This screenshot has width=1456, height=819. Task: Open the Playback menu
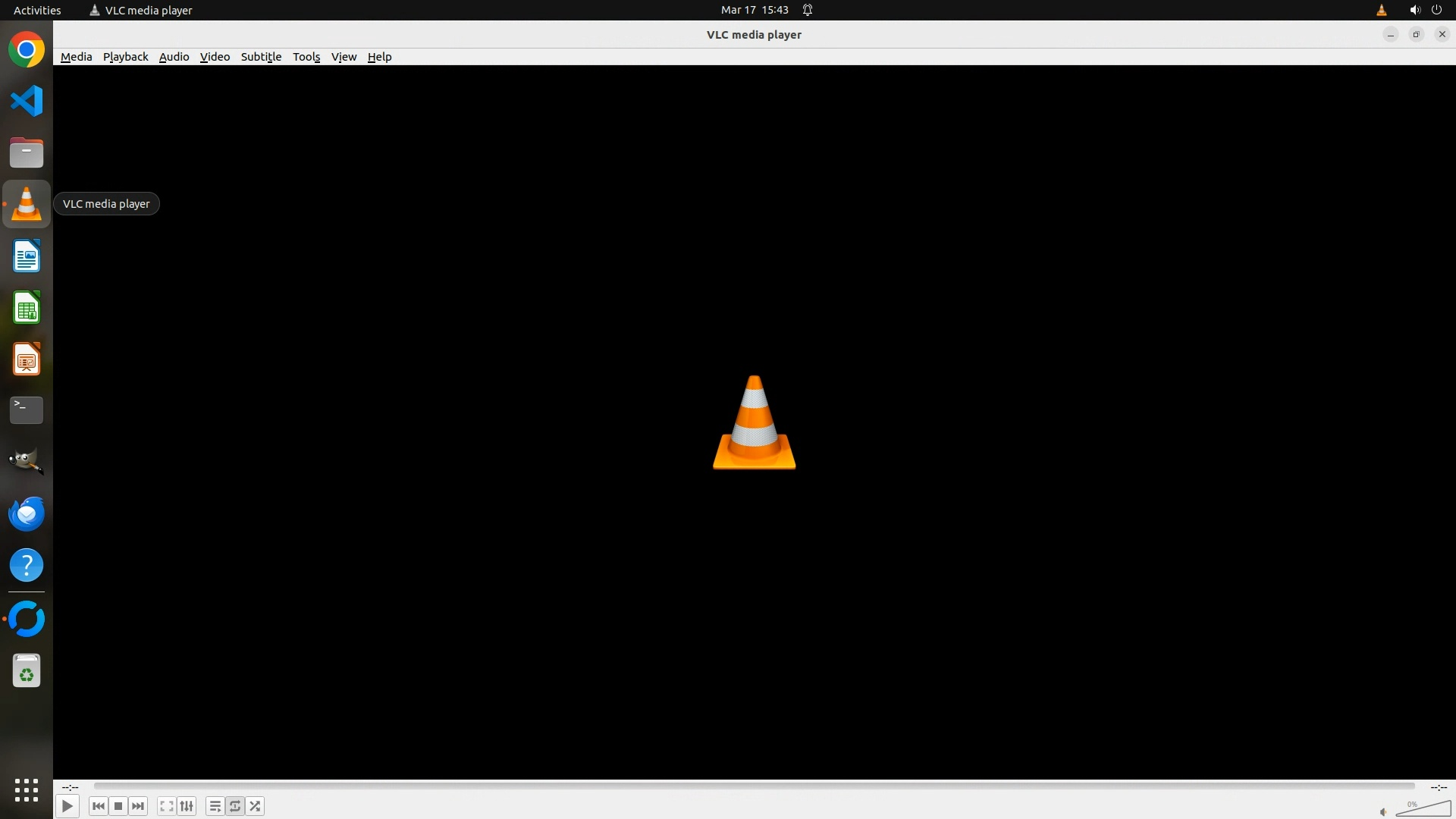[125, 57]
